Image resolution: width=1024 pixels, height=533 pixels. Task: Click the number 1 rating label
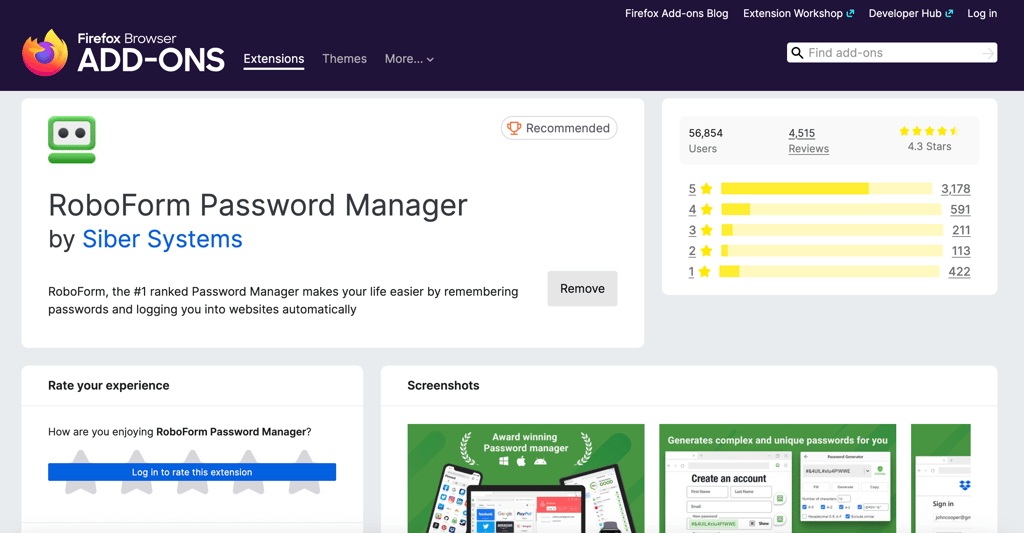(691, 272)
